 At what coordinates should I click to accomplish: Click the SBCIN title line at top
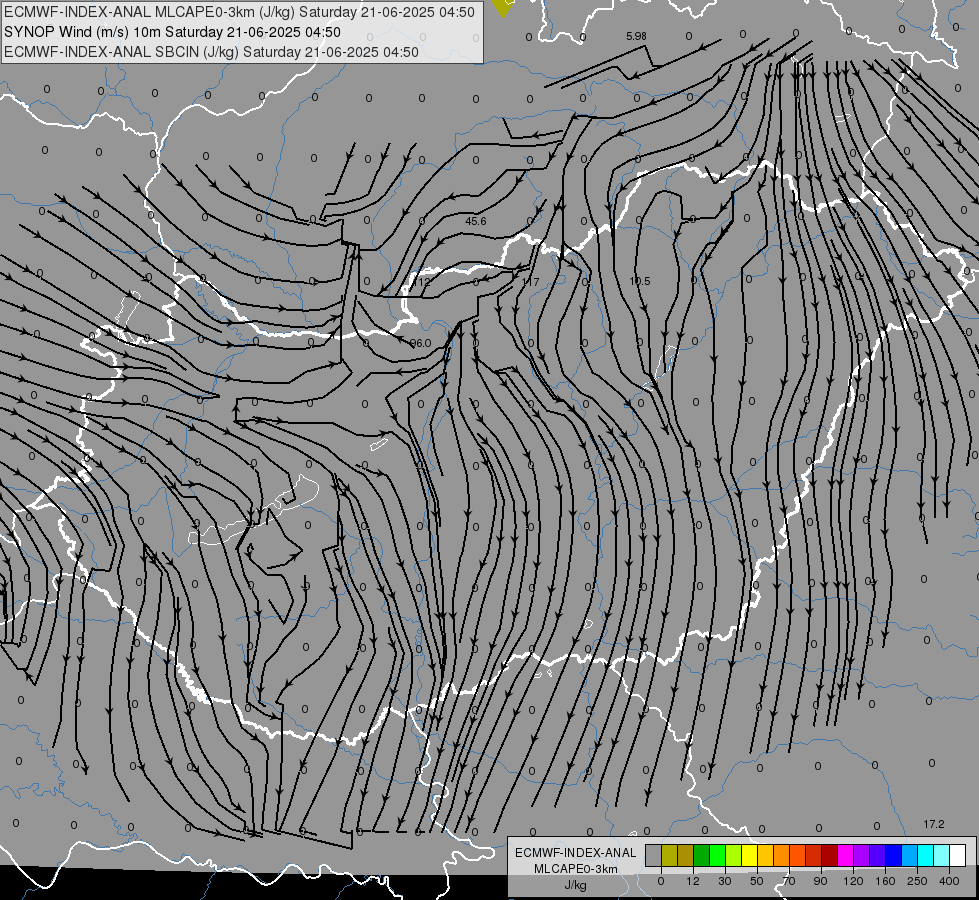pos(211,52)
